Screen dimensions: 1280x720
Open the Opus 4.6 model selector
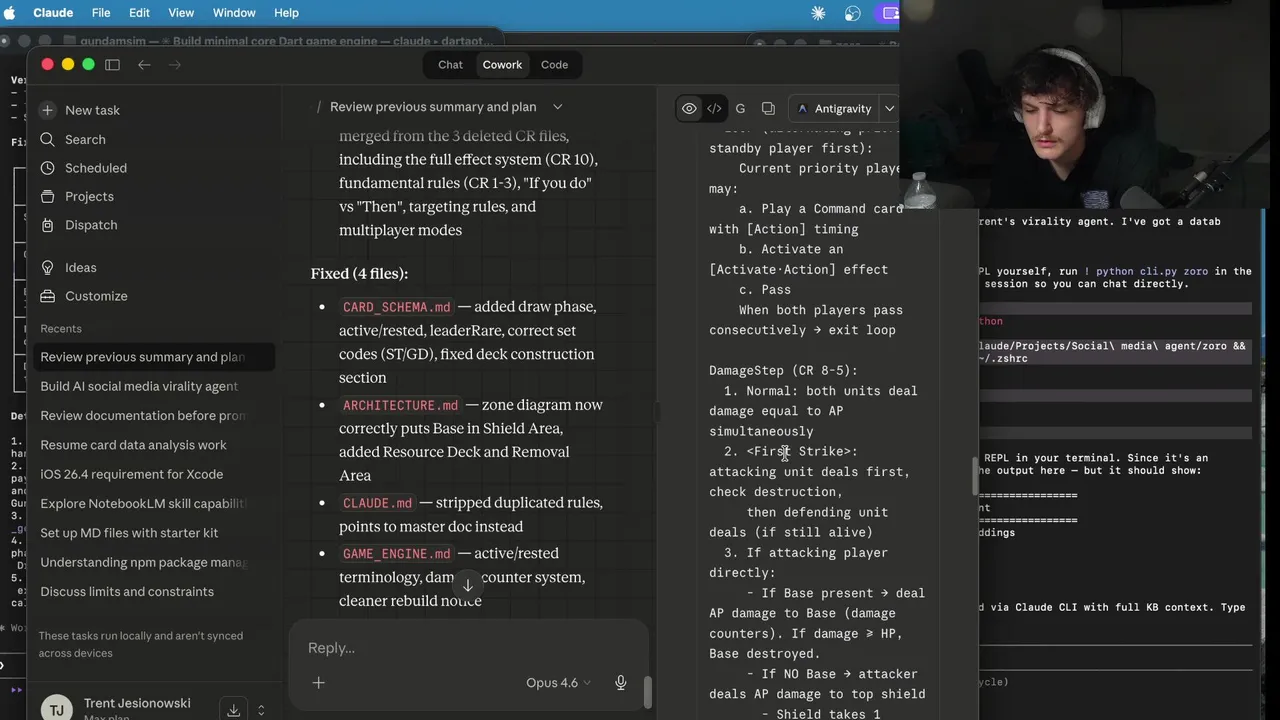click(x=558, y=682)
